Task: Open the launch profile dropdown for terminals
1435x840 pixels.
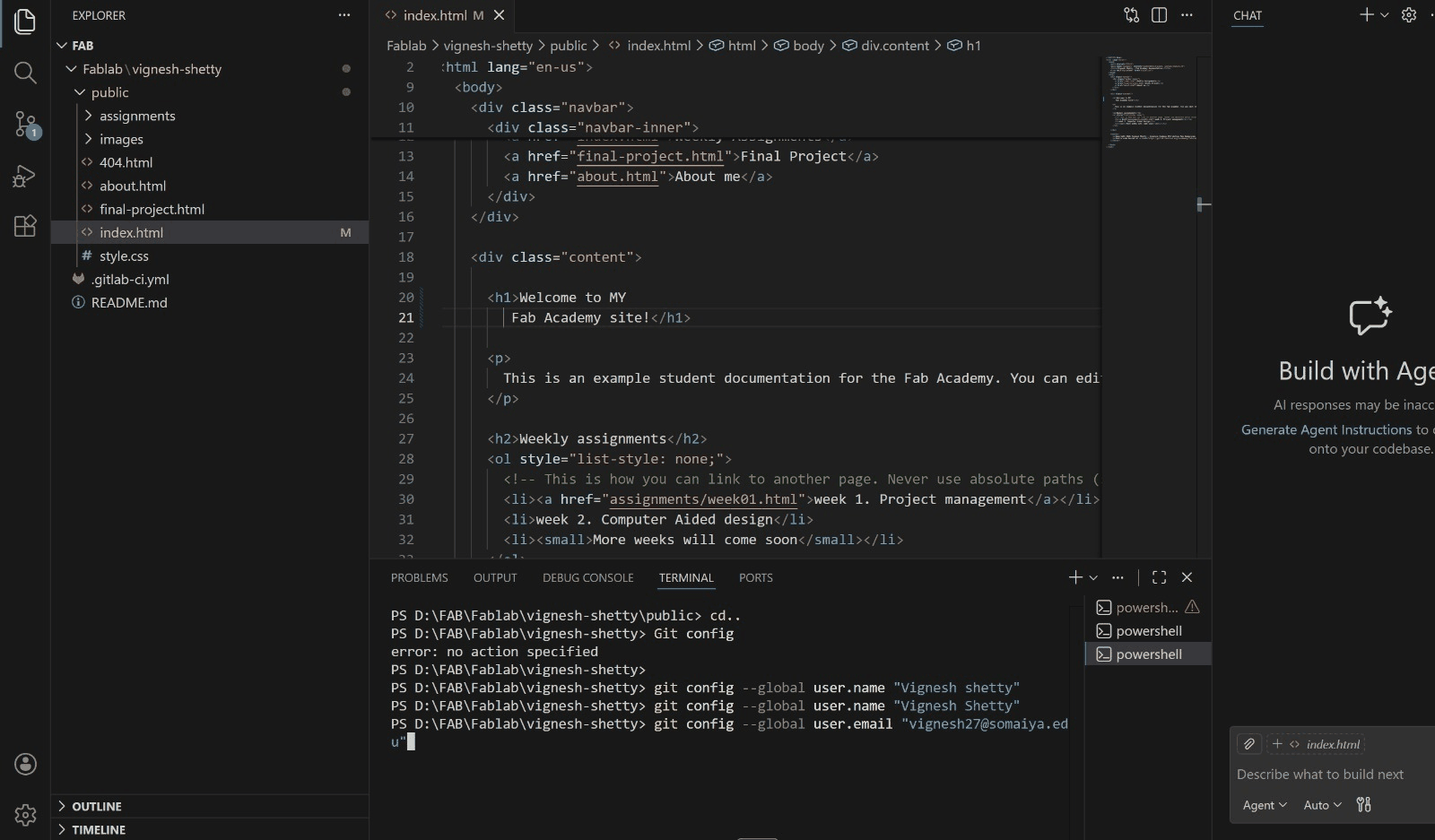Action: (1093, 578)
